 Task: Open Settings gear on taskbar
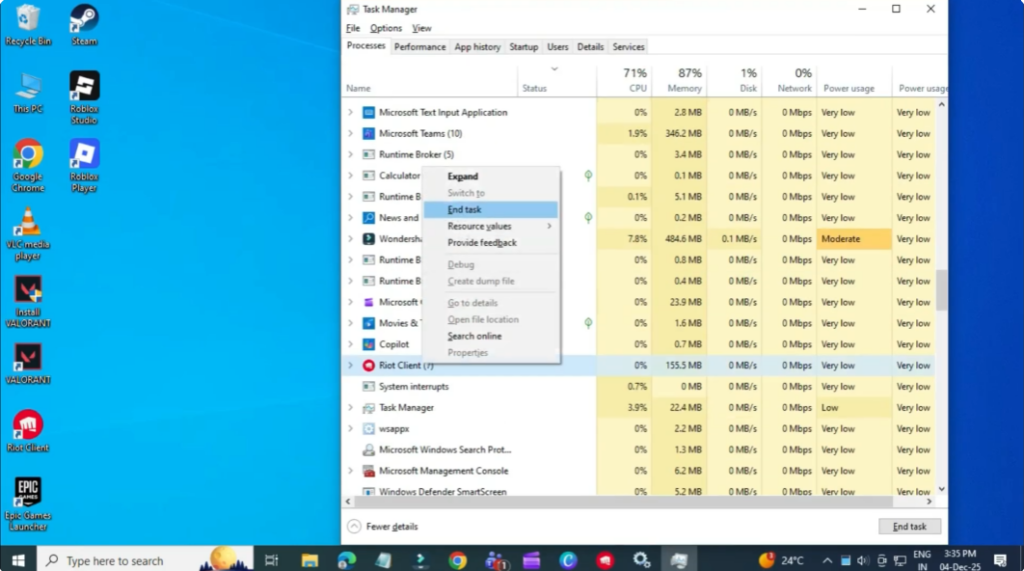[x=641, y=560]
